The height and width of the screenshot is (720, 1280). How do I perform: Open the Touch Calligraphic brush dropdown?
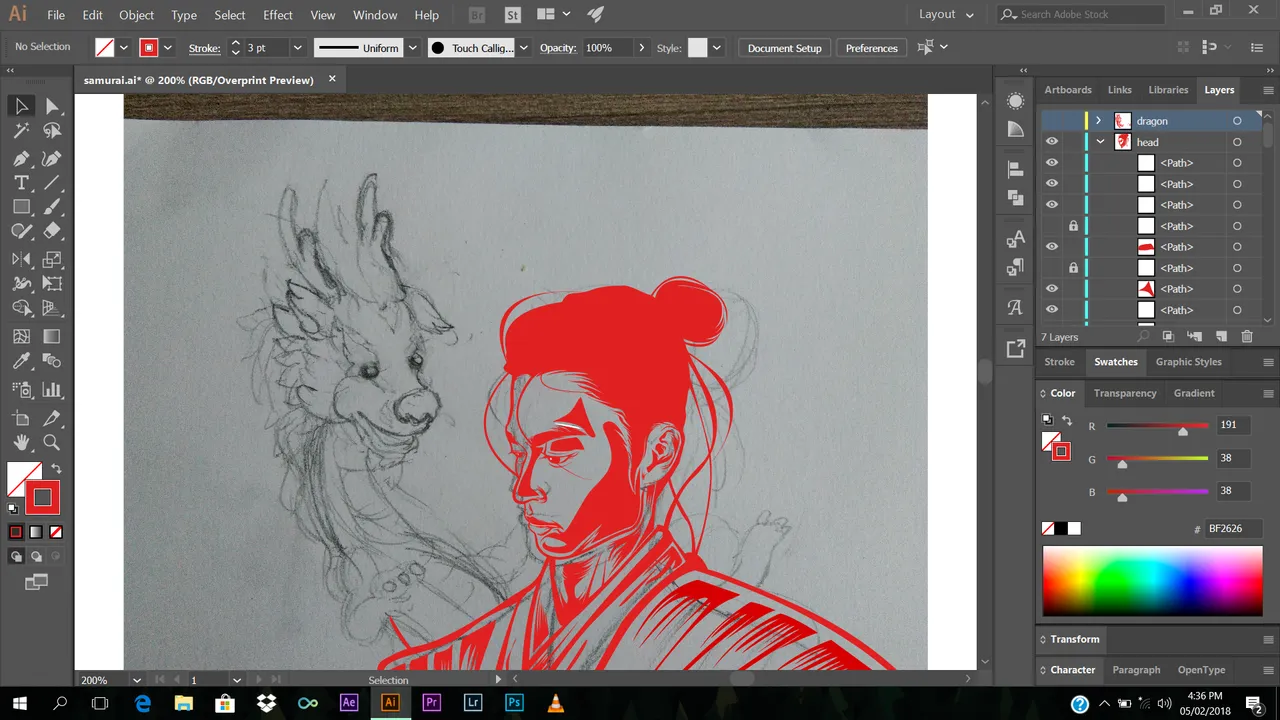[523, 48]
